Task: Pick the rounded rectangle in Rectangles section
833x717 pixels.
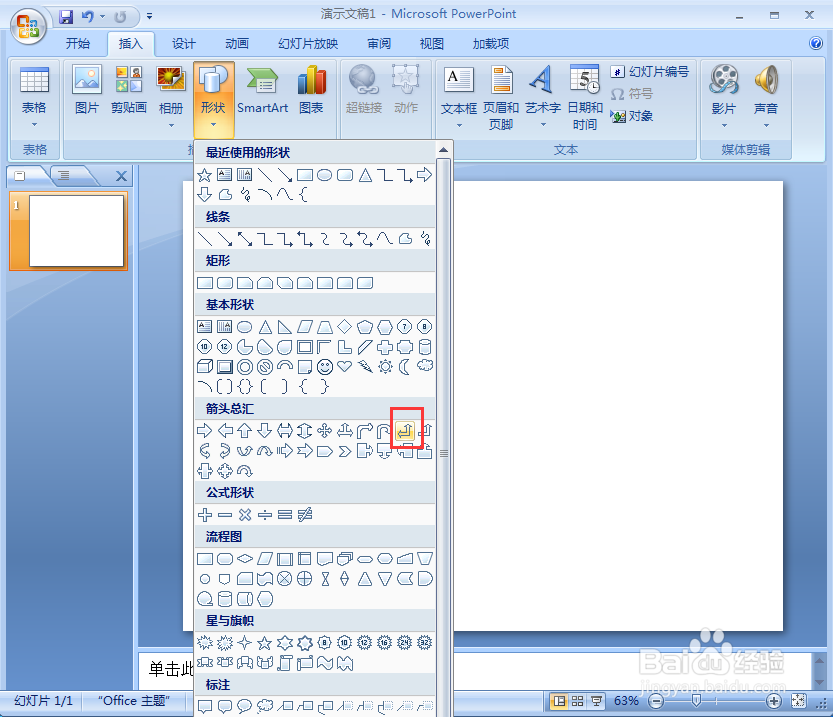Action: (x=225, y=283)
